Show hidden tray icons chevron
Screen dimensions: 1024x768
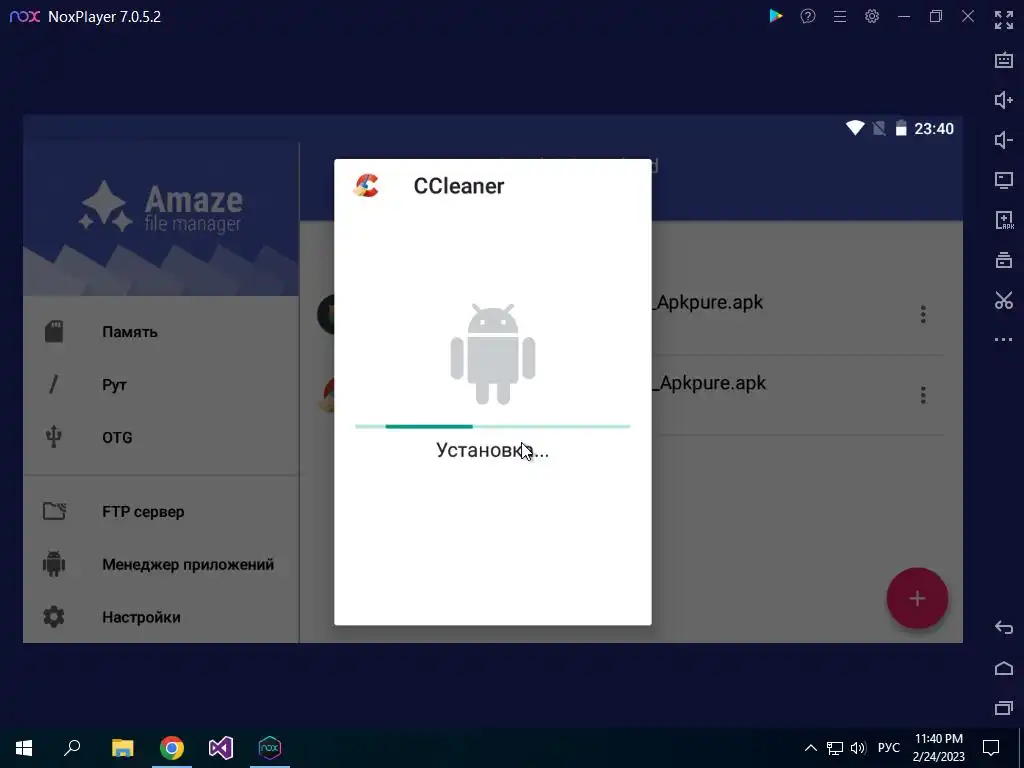point(810,748)
